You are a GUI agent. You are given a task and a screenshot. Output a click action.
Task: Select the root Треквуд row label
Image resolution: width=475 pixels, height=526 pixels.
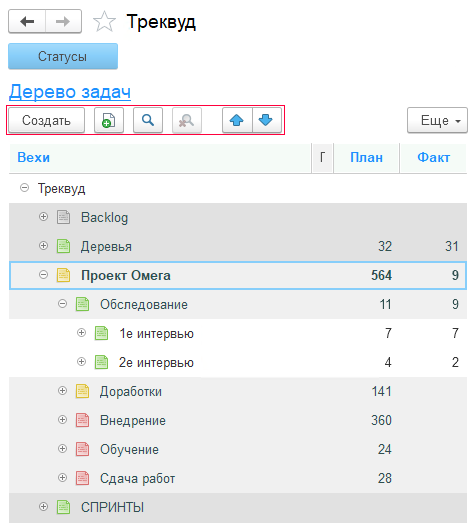61,189
